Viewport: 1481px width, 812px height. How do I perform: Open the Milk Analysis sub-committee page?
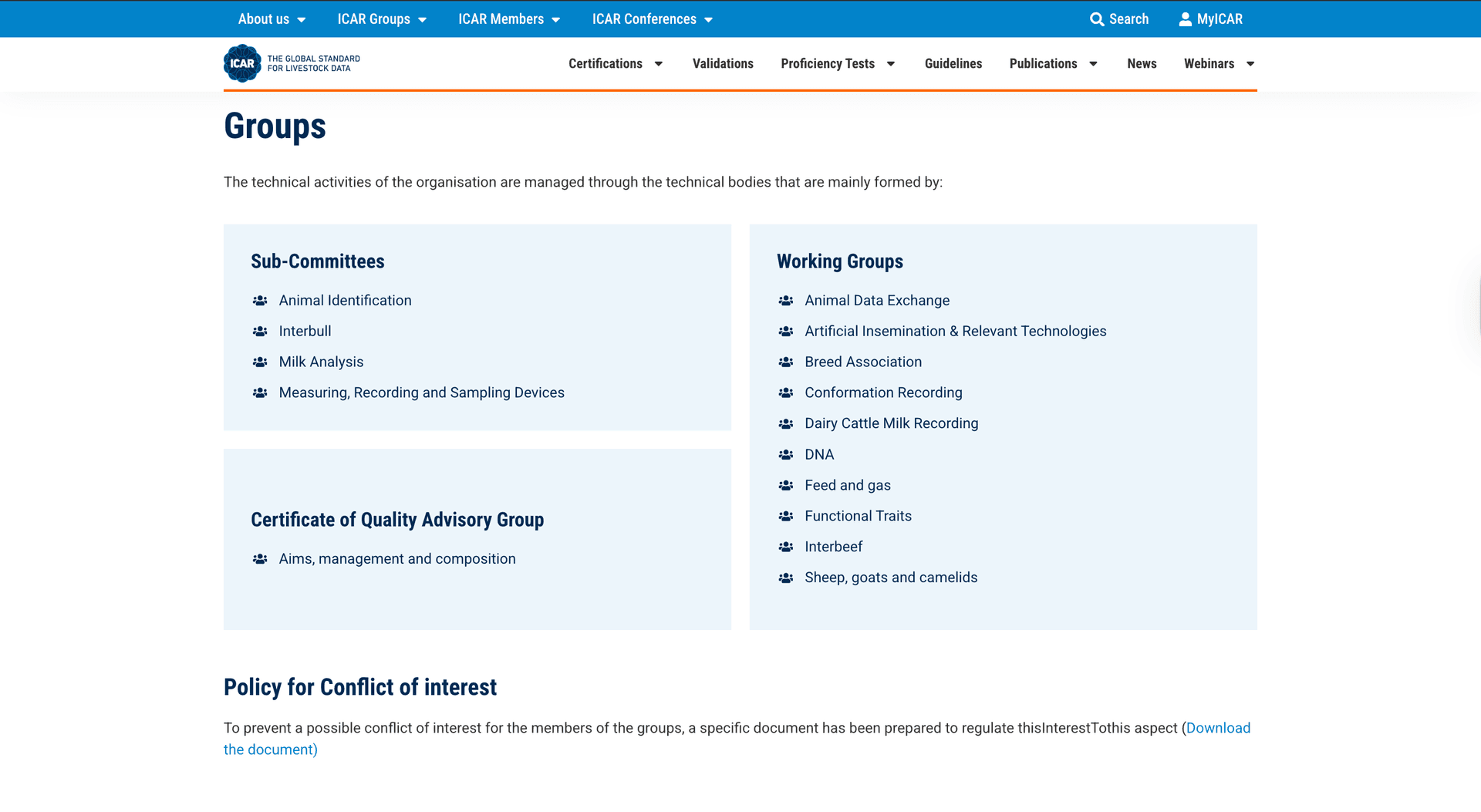tap(321, 362)
